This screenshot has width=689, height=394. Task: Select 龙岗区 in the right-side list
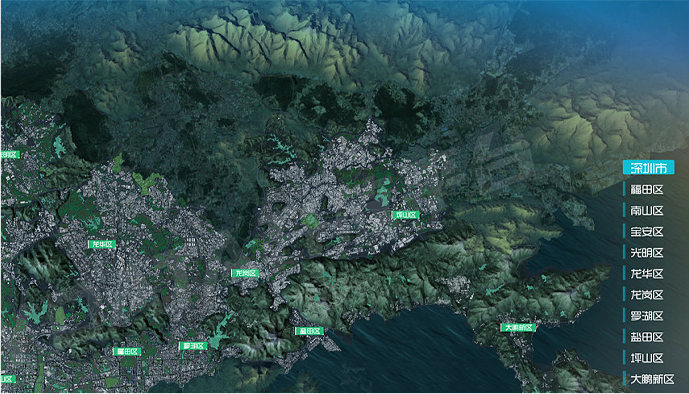point(646,295)
